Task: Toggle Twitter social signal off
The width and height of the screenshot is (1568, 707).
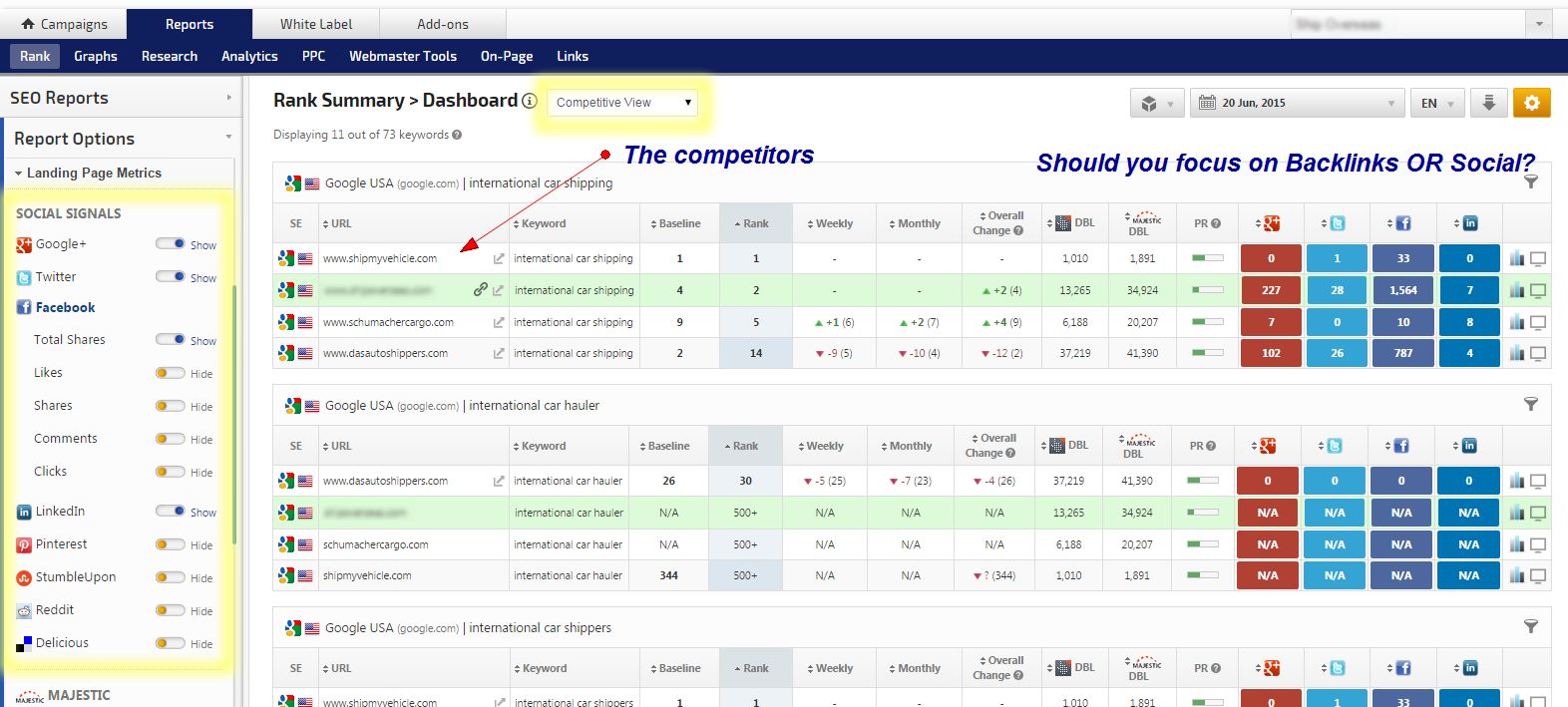Action: coord(171,276)
